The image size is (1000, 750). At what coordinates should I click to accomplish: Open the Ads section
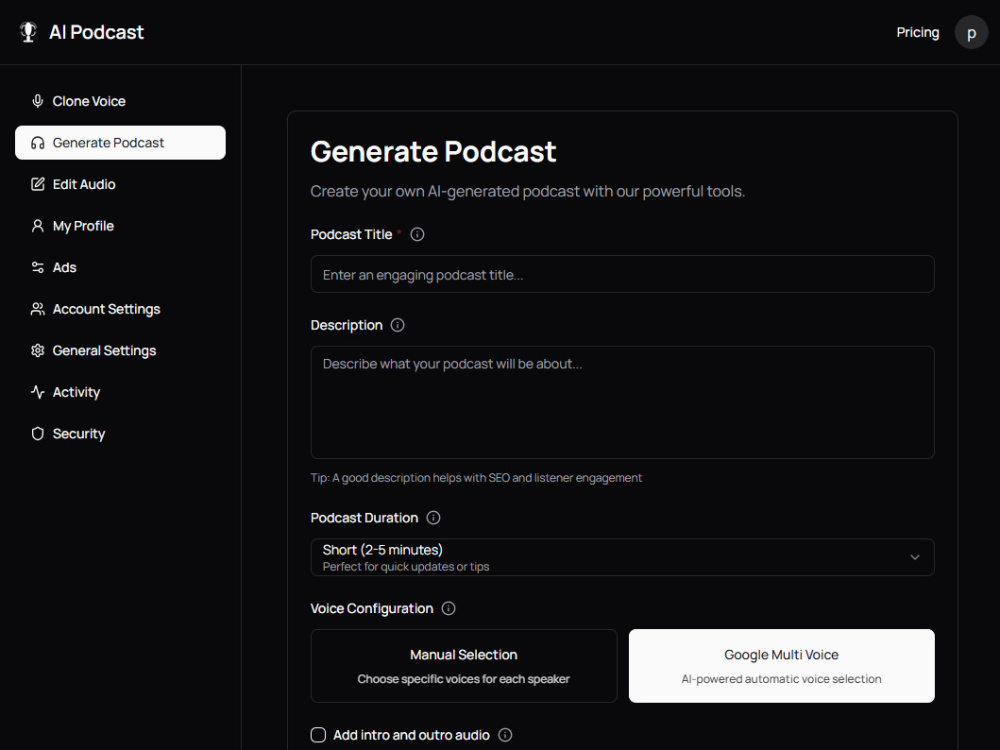[x=120, y=267]
